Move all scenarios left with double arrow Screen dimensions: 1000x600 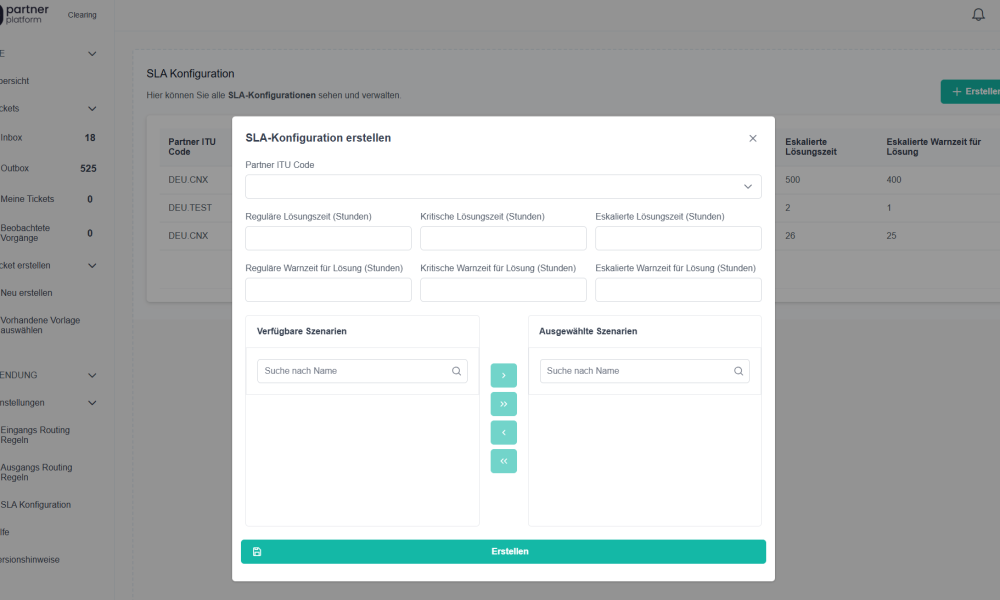(x=503, y=461)
